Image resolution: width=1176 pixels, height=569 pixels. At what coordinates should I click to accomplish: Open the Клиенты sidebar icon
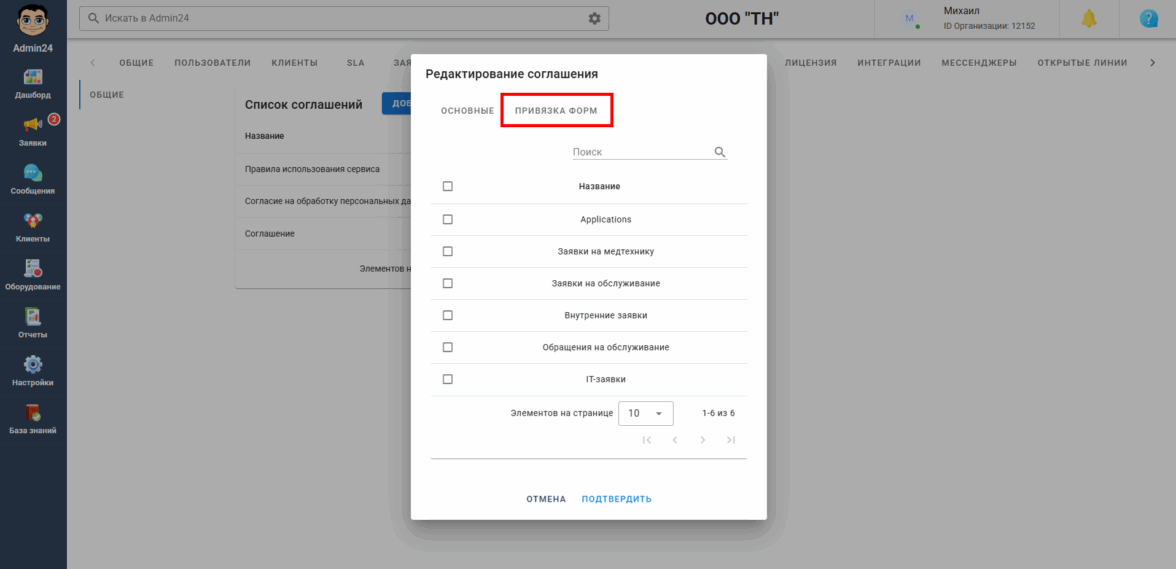tap(33, 221)
